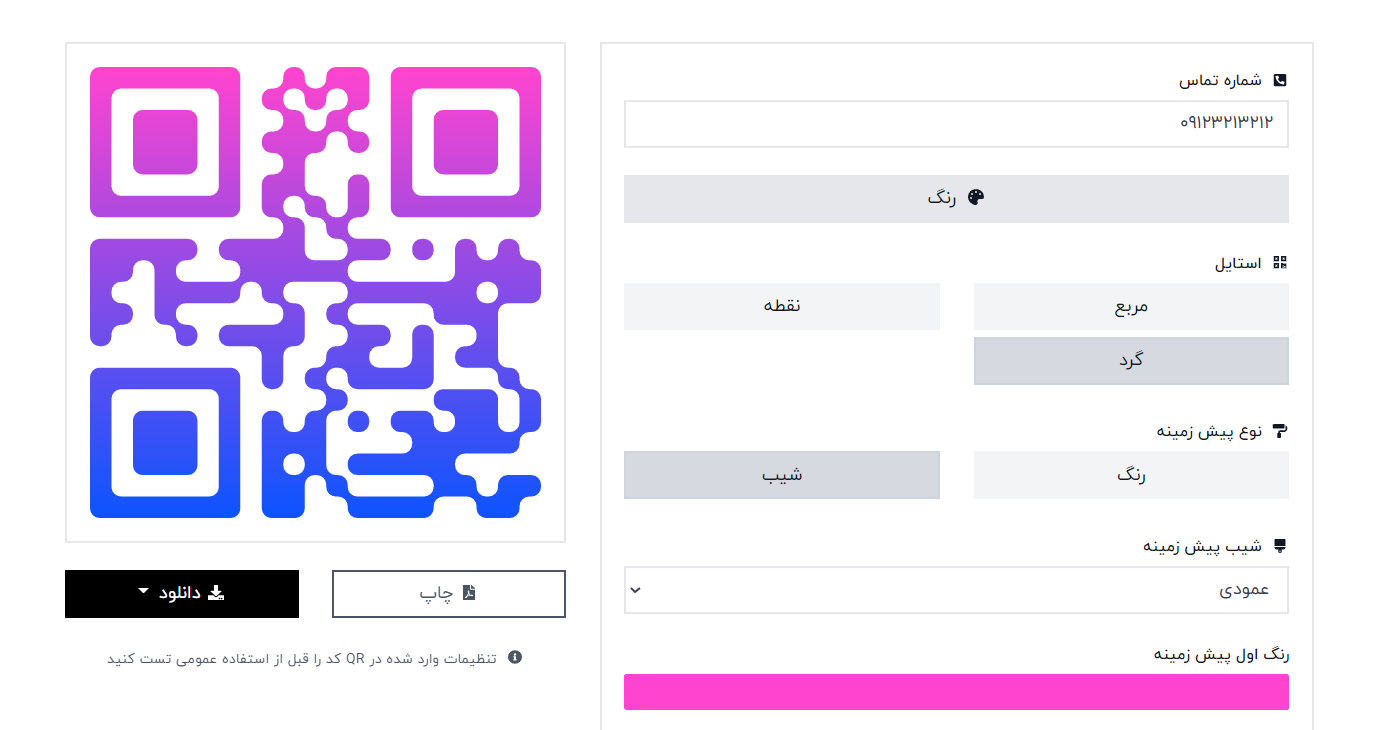Click the phone number input field
1381x730 pixels.
click(x=956, y=124)
